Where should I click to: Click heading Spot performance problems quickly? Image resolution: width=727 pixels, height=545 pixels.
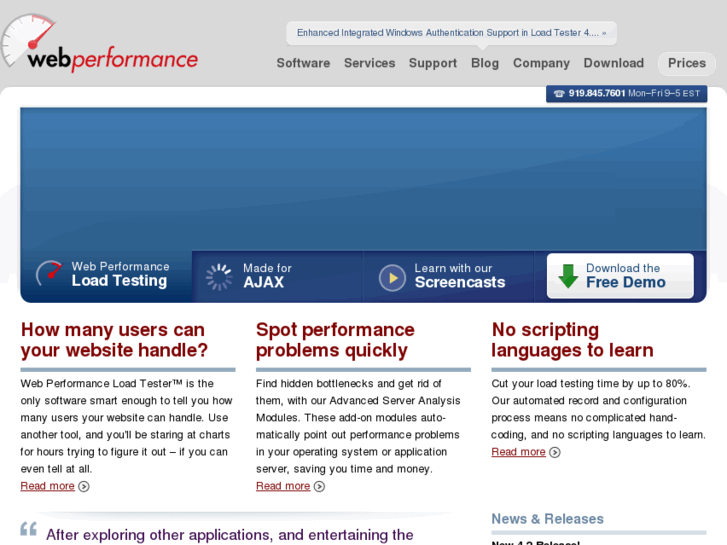coord(335,340)
